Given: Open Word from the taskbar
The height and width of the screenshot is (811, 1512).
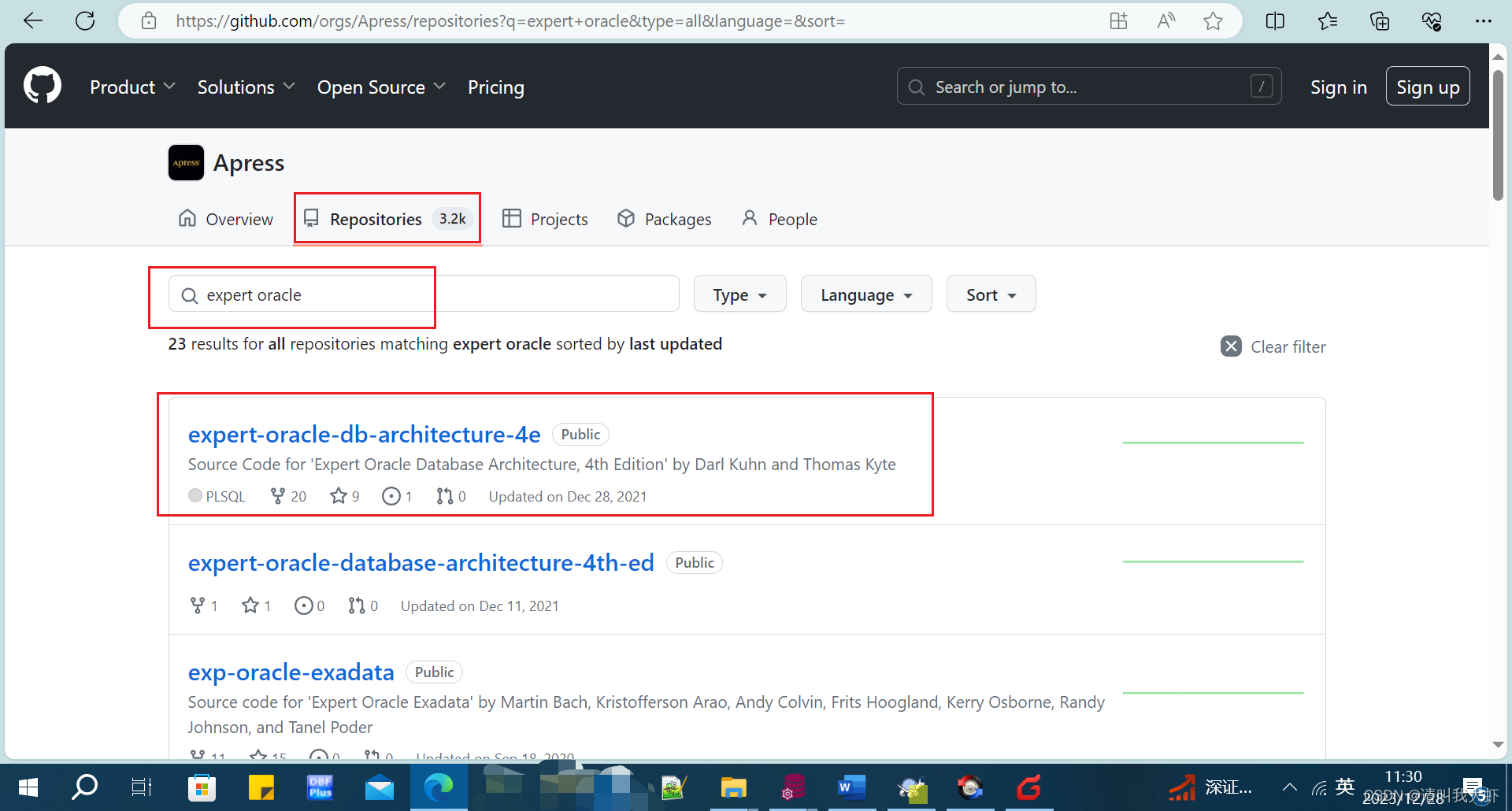Looking at the screenshot, I should click(x=852, y=787).
